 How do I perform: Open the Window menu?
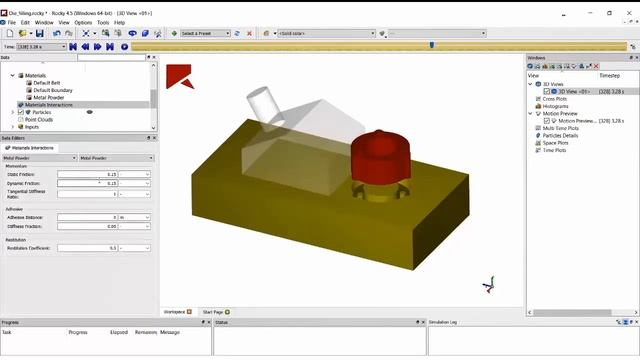click(x=44, y=22)
